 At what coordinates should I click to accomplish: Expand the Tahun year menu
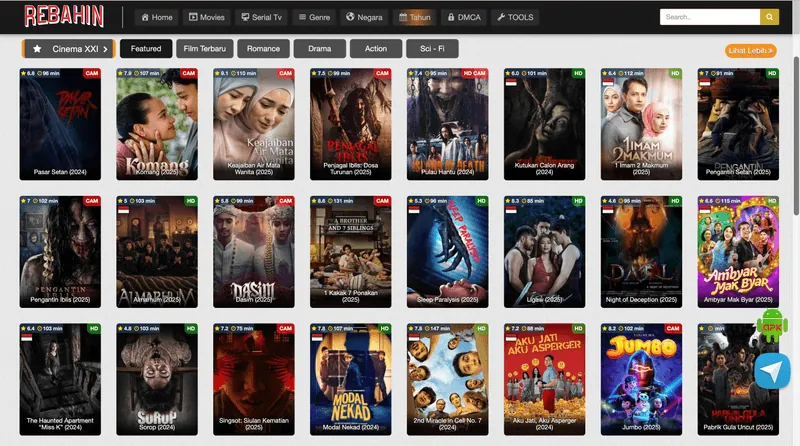[415, 17]
